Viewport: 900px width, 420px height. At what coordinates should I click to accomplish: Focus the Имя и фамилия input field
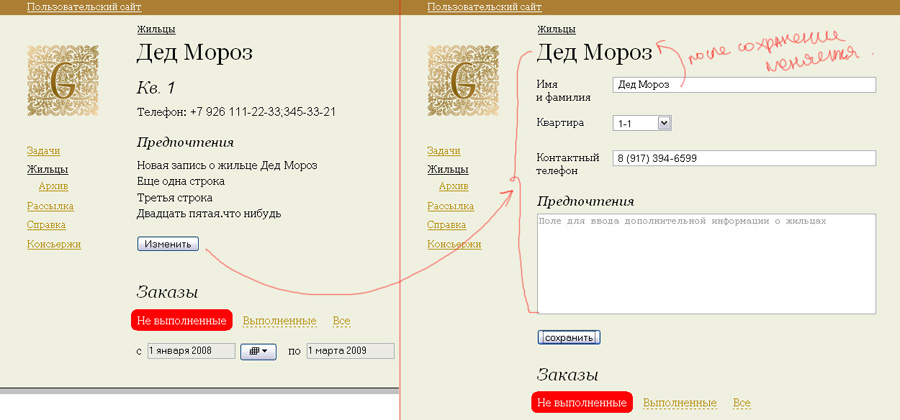pyautogui.click(x=744, y=85)
